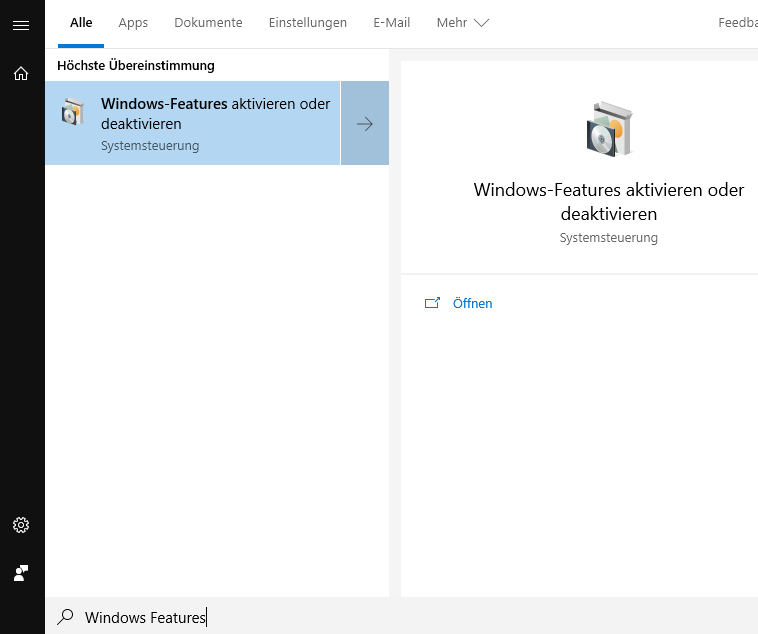Click the person feedback icon in sidebar

[21, 573]
